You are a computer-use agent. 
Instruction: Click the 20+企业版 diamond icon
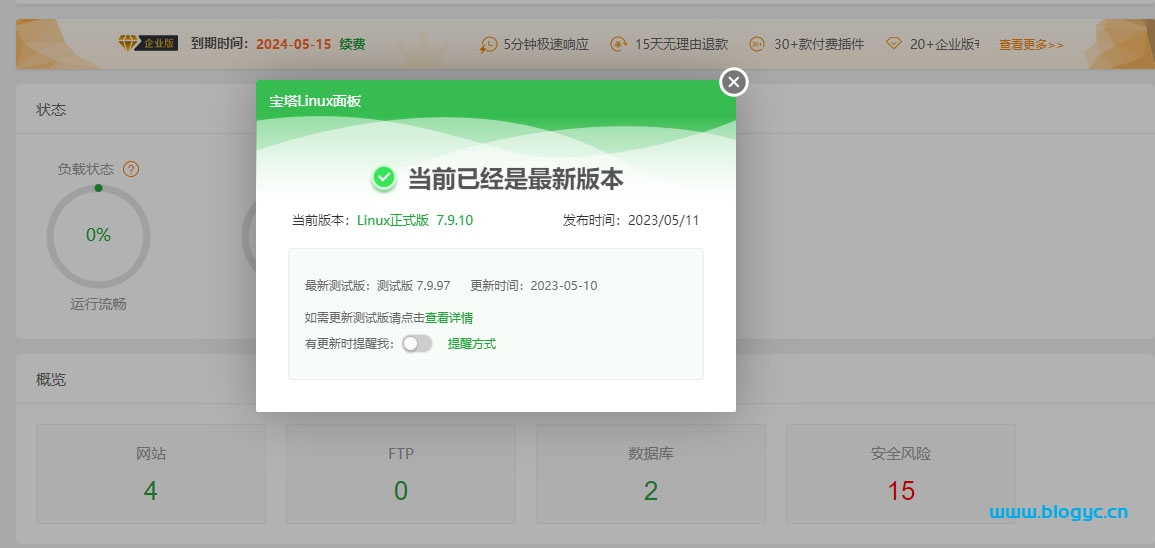[x=894, y=44]
